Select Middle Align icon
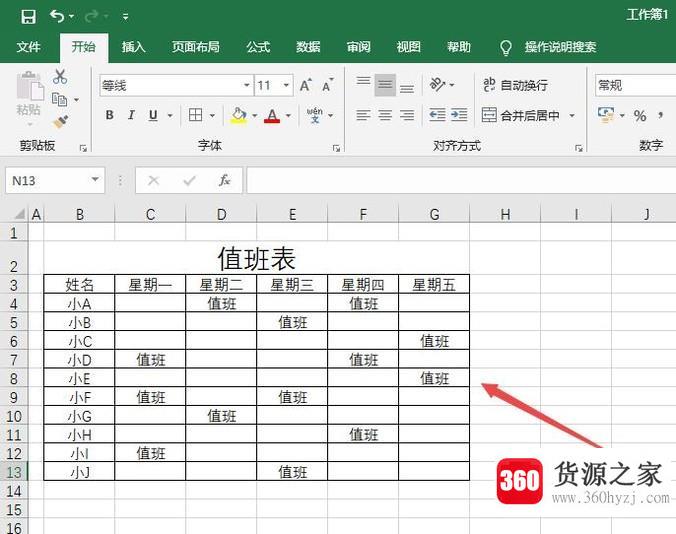 pyautogui.click(x=385, y=84)
